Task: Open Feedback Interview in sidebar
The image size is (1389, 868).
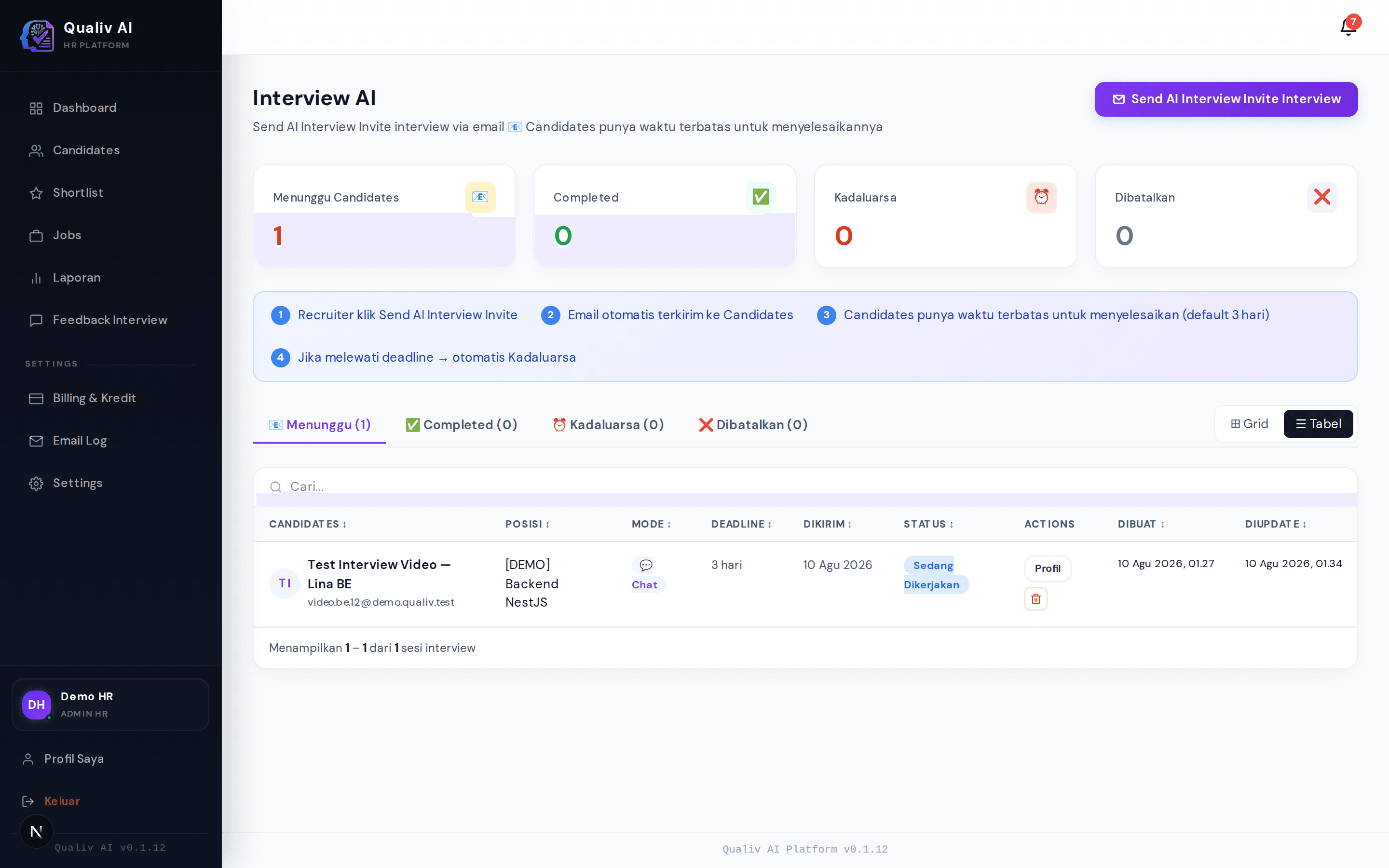Action: tap(111, 320)
